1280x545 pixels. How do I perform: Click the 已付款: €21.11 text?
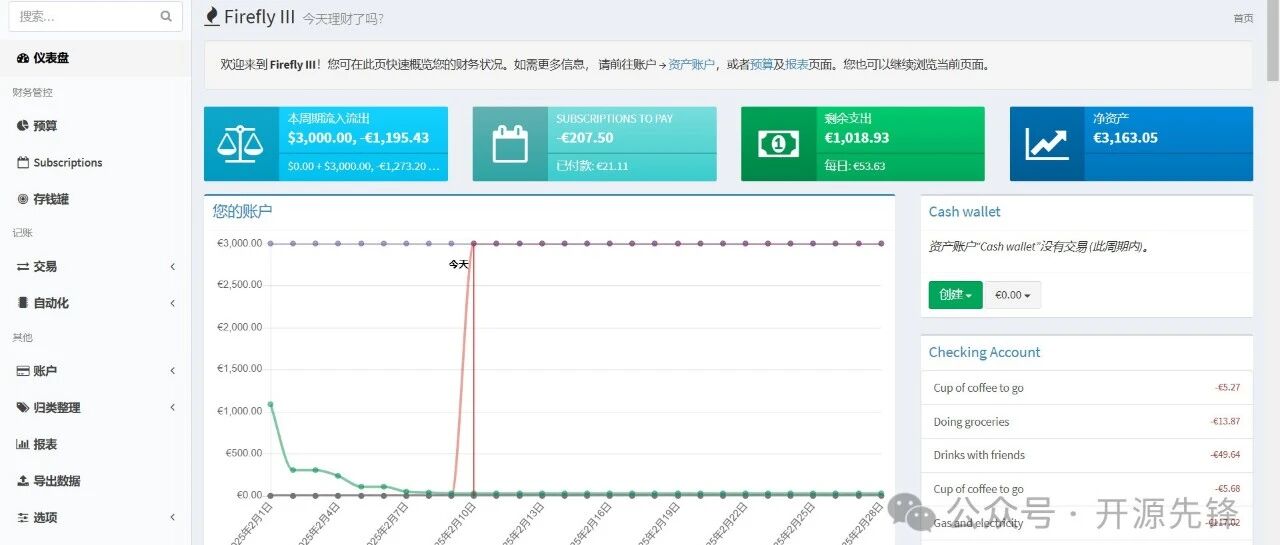(592, 166)
